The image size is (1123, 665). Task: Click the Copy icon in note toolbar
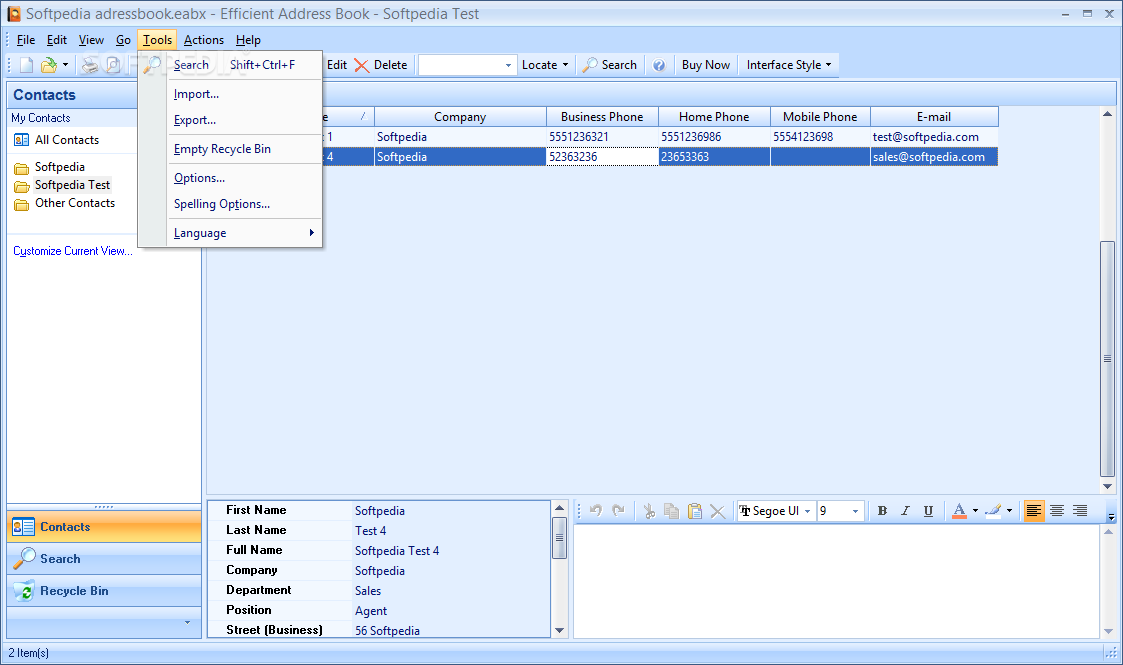pos(672,511)
